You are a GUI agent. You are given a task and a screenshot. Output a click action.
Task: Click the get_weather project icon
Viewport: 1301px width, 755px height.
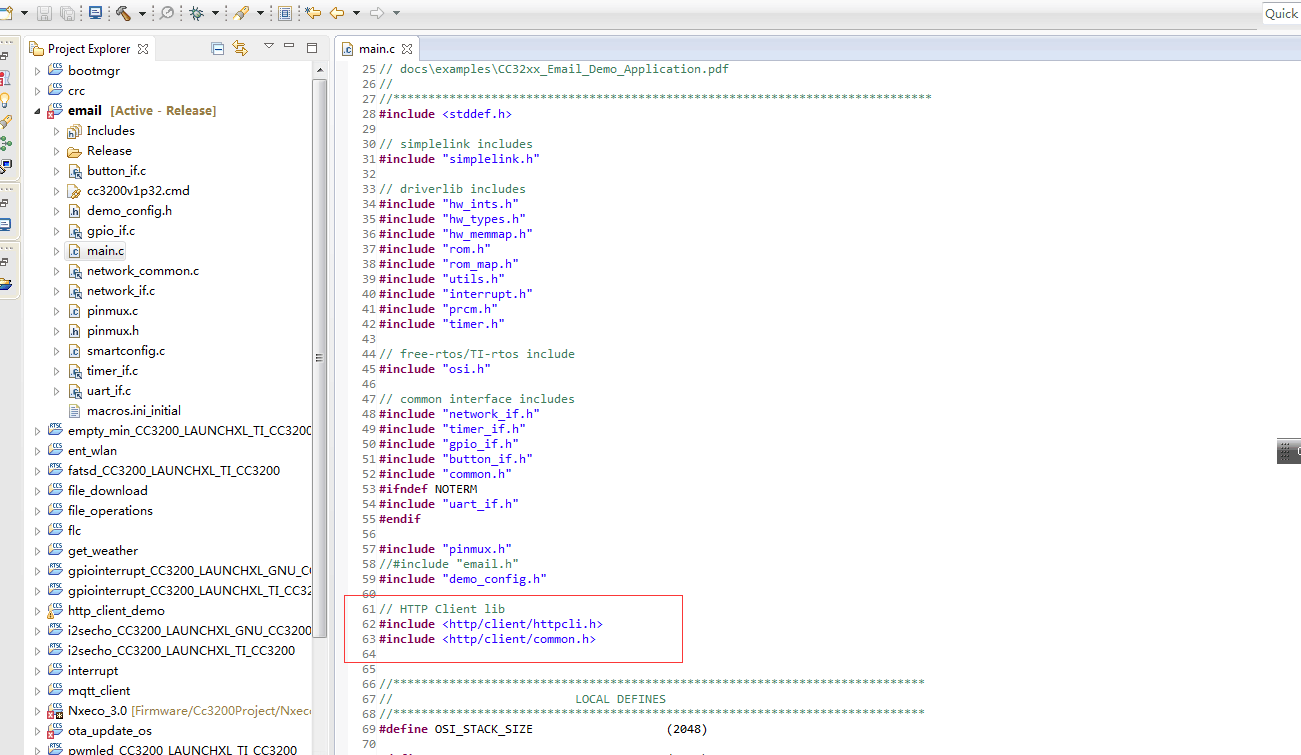(x=55, y=551)
